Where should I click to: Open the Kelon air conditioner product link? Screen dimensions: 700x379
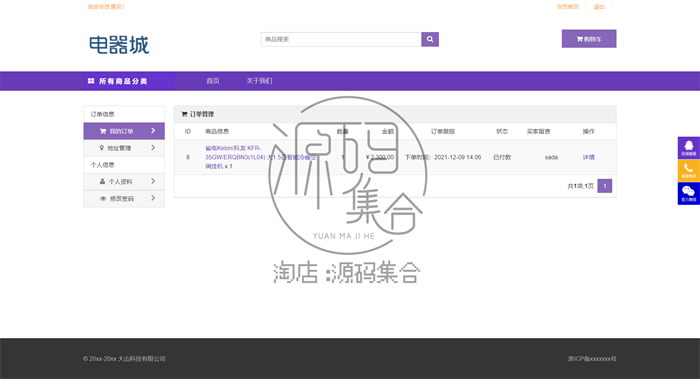pos(260,157)
